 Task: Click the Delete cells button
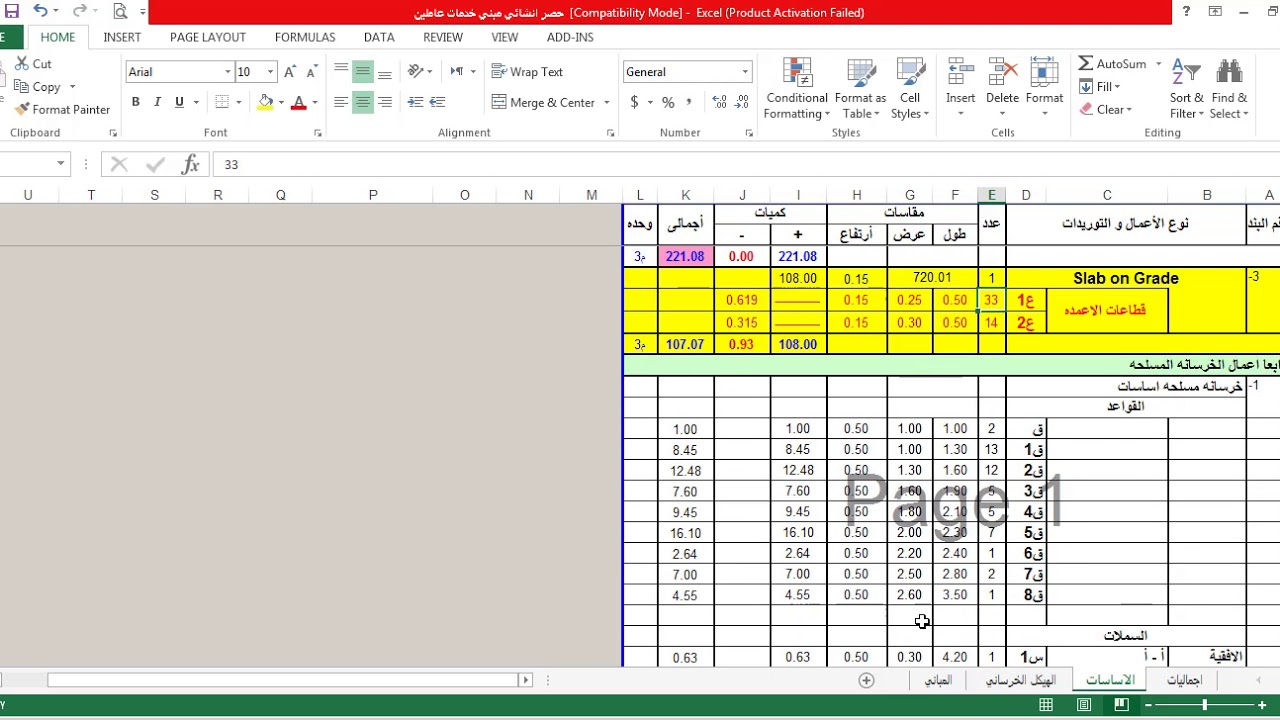[1002, 88]
